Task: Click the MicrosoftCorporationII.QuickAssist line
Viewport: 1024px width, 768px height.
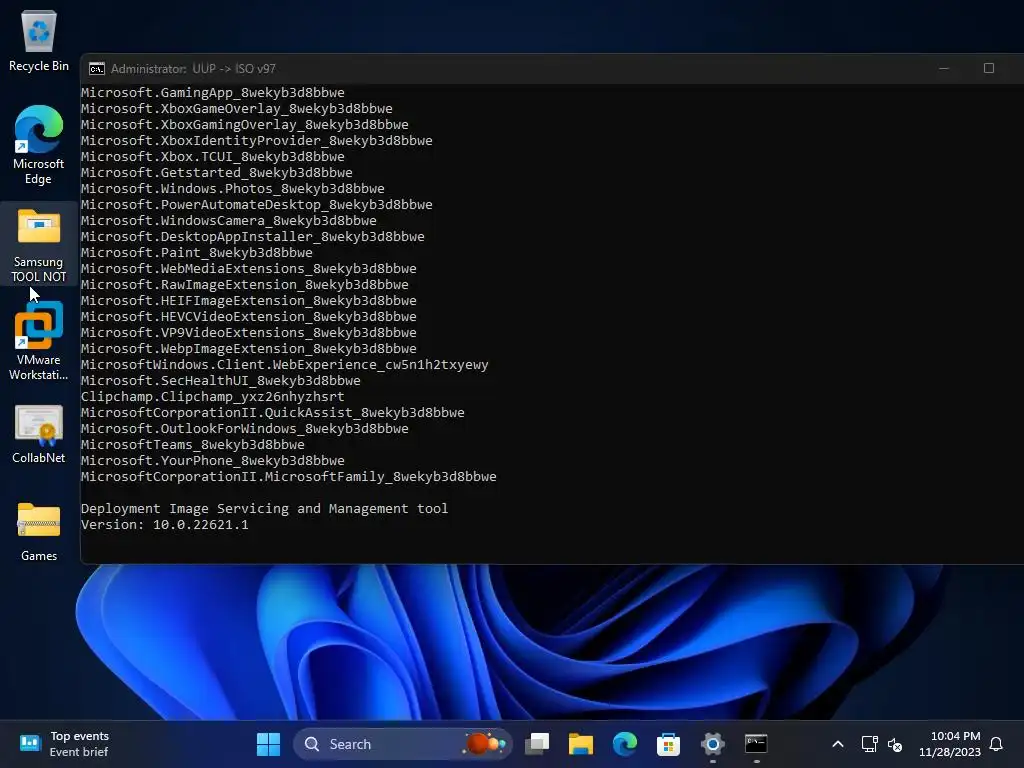Action: [x=273, y=413]
